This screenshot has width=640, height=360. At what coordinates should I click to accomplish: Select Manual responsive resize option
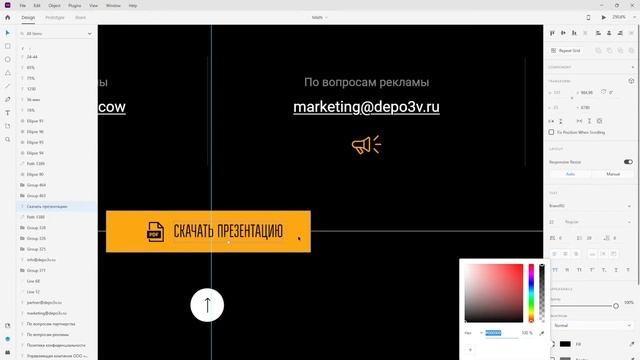pyautogui.click(x=613, y=174)
